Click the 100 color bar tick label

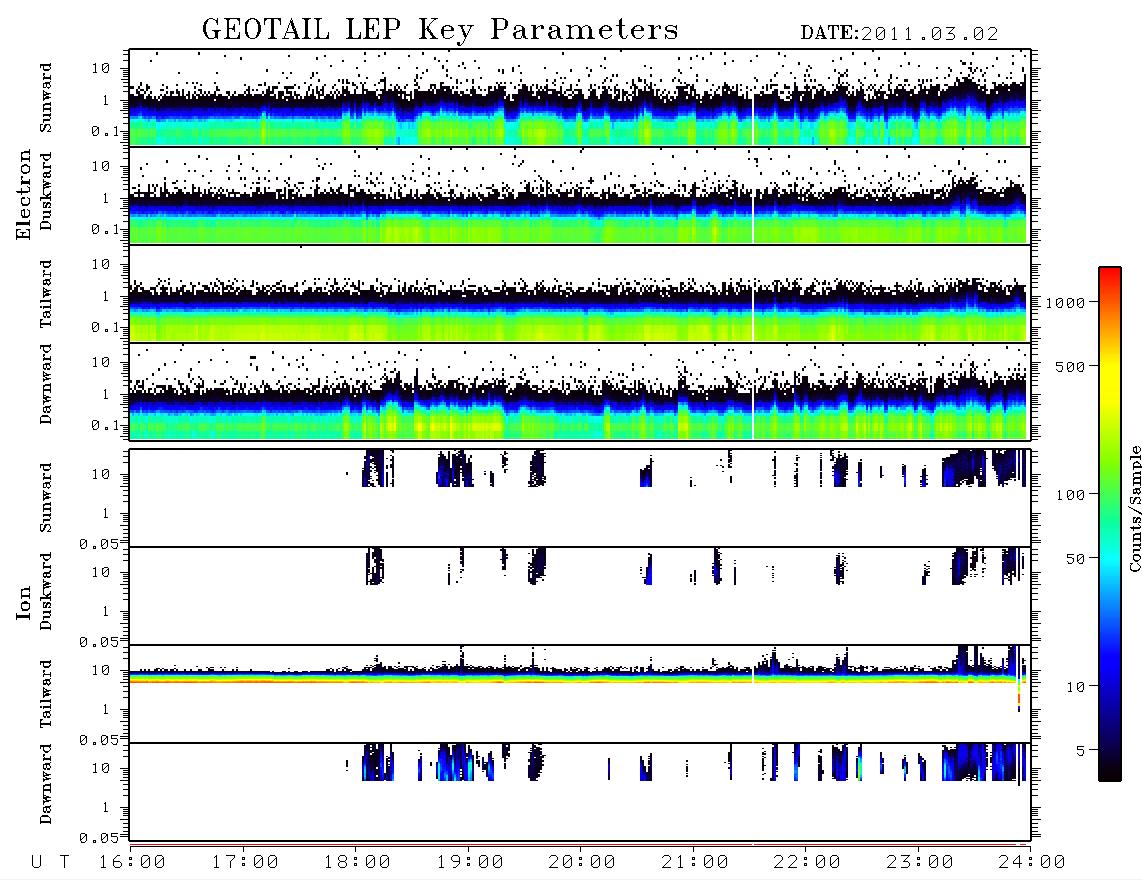[1070, 495]
